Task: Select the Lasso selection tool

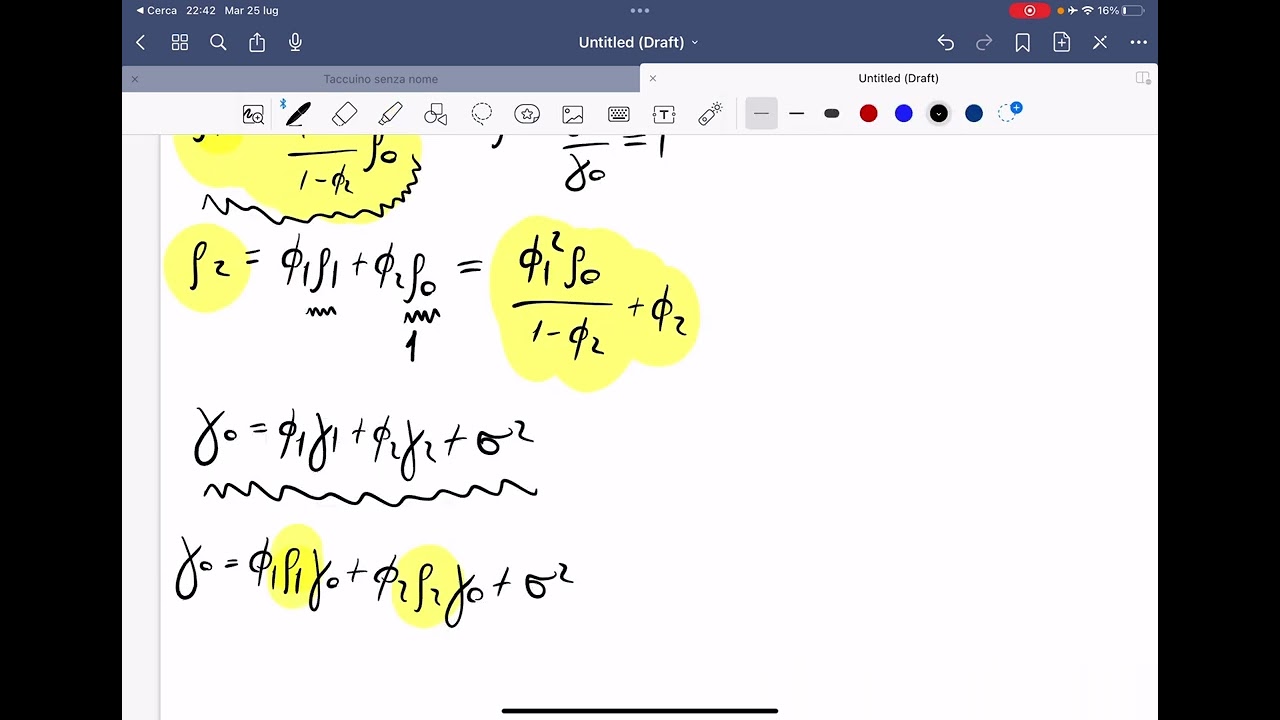Action: (482, 114)
